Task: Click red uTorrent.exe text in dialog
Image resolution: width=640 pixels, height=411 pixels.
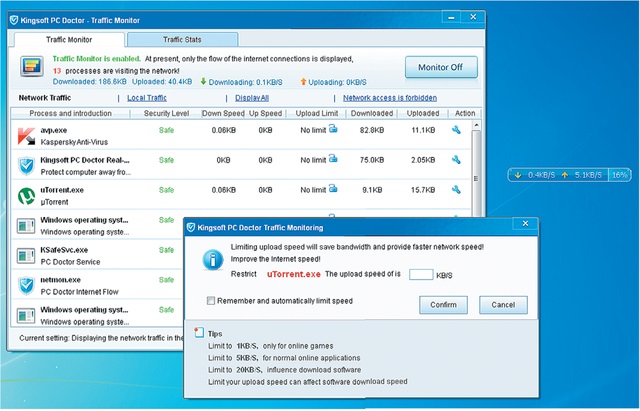Action: [x=294, y=274]
